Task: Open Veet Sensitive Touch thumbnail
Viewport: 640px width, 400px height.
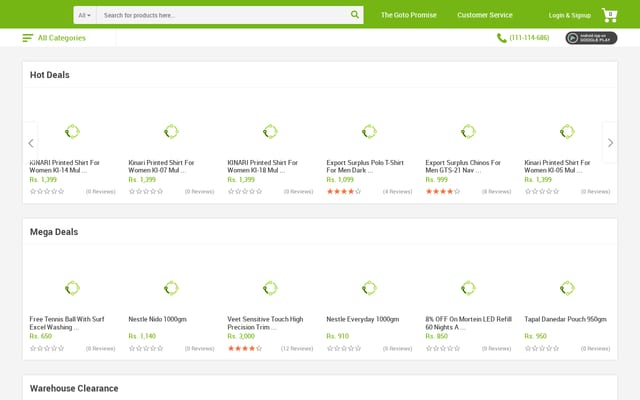Action: click(x=270, y=288)
